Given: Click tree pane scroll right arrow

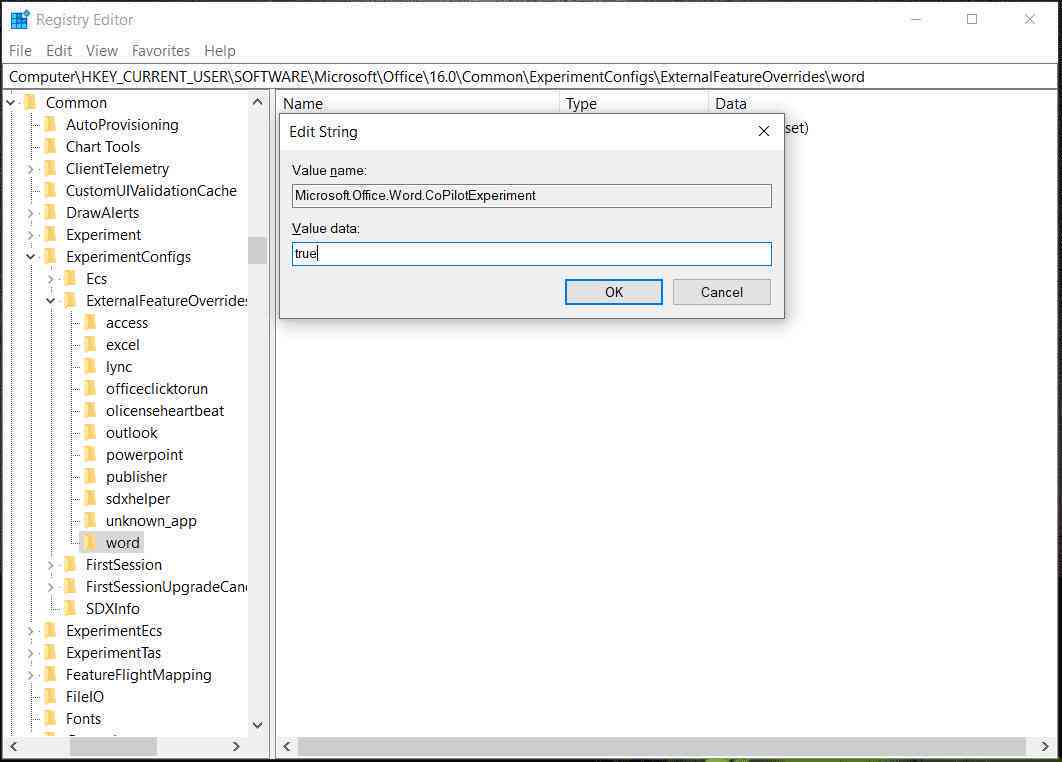Looking at the screenshot, I should [x=236, y=746].
